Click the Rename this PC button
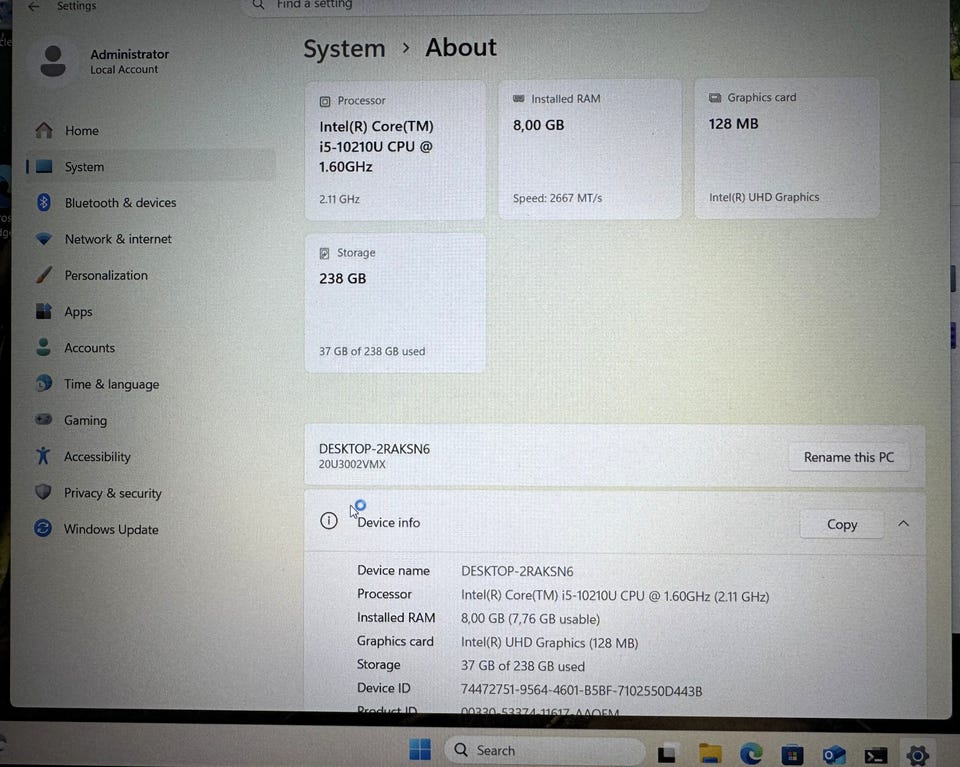 point(848,457)
